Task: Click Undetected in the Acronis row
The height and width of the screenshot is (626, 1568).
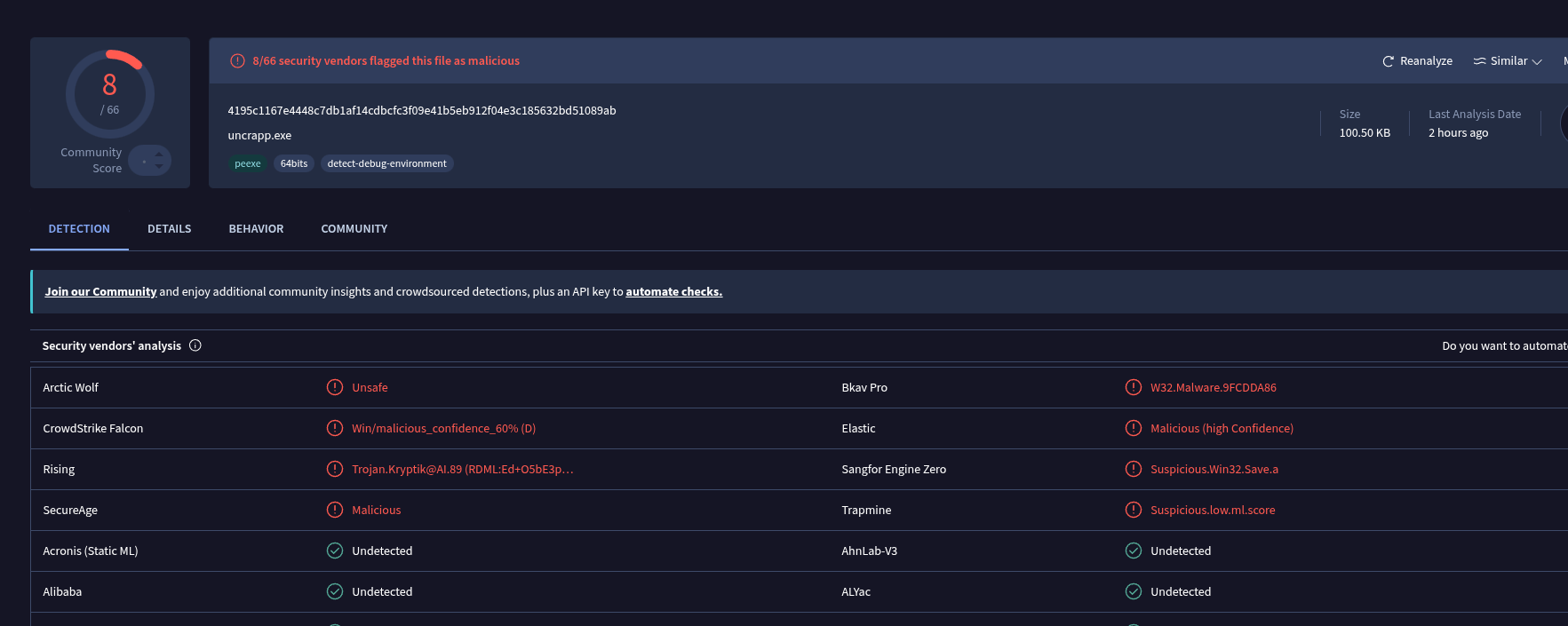Action: click(382, 551)
